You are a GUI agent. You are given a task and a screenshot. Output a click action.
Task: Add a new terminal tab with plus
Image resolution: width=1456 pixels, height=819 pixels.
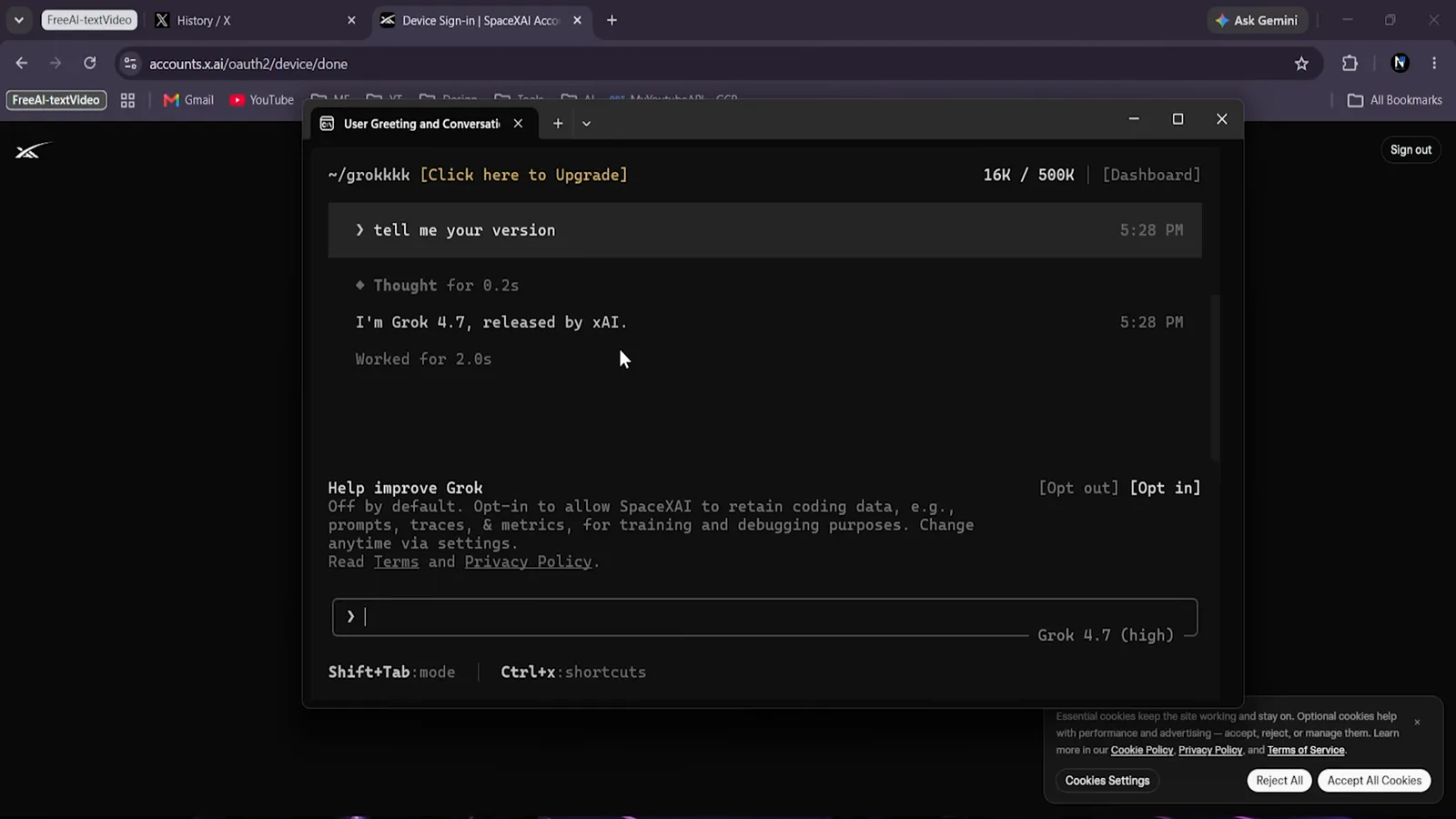point(558,123)
